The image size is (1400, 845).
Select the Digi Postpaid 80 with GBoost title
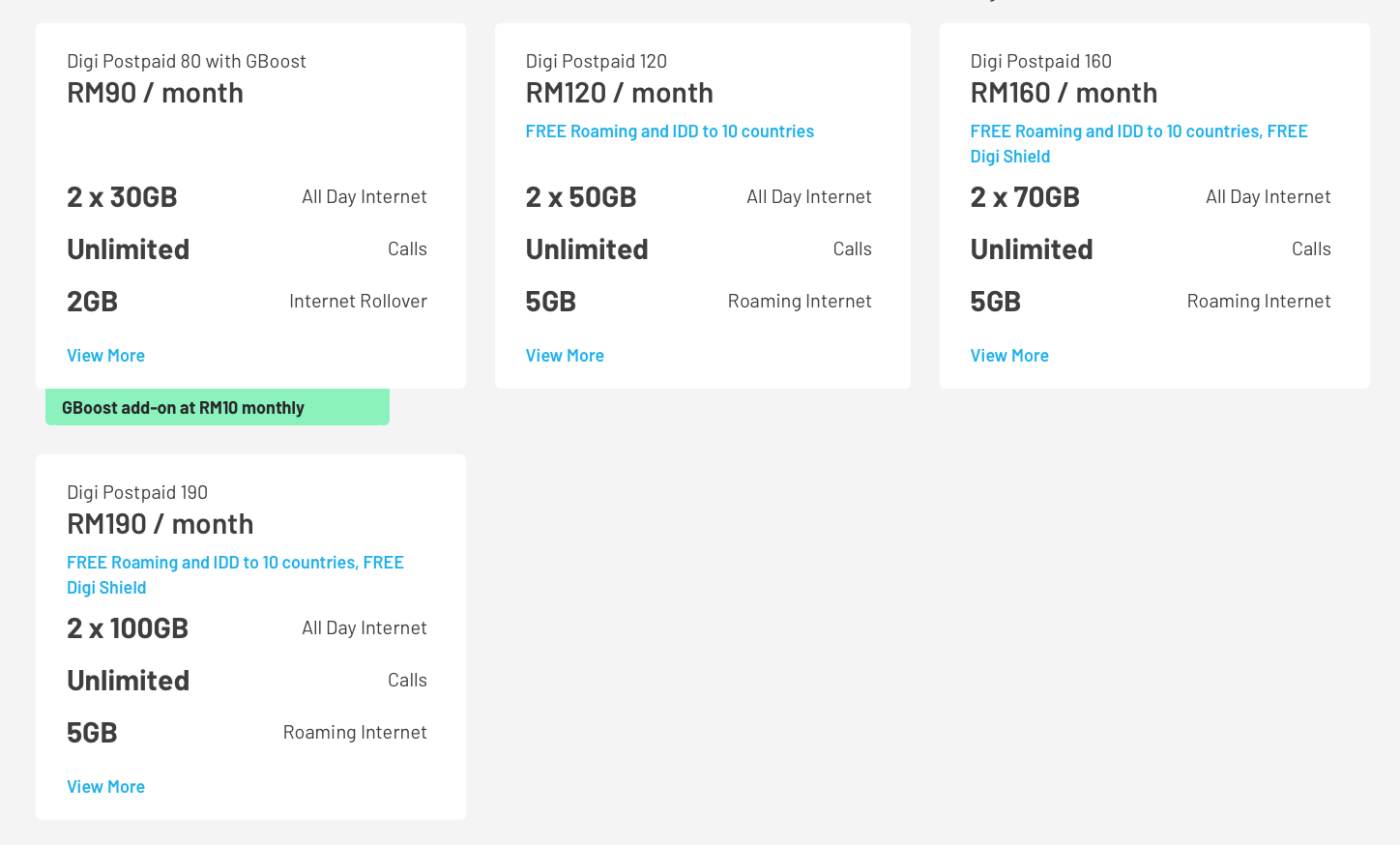[187, 61]
